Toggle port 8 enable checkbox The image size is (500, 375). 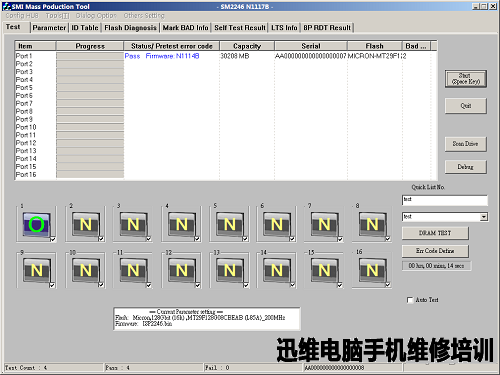[388, 239]
